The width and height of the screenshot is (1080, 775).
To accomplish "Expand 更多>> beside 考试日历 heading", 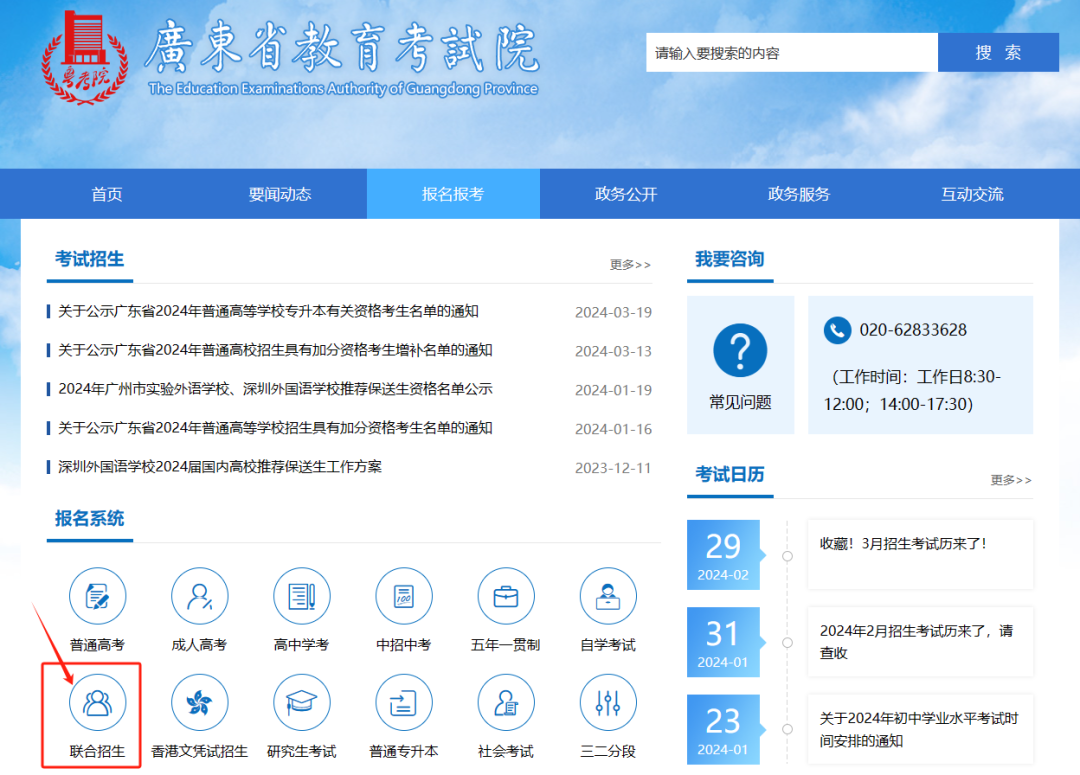I will point(1011,480).
